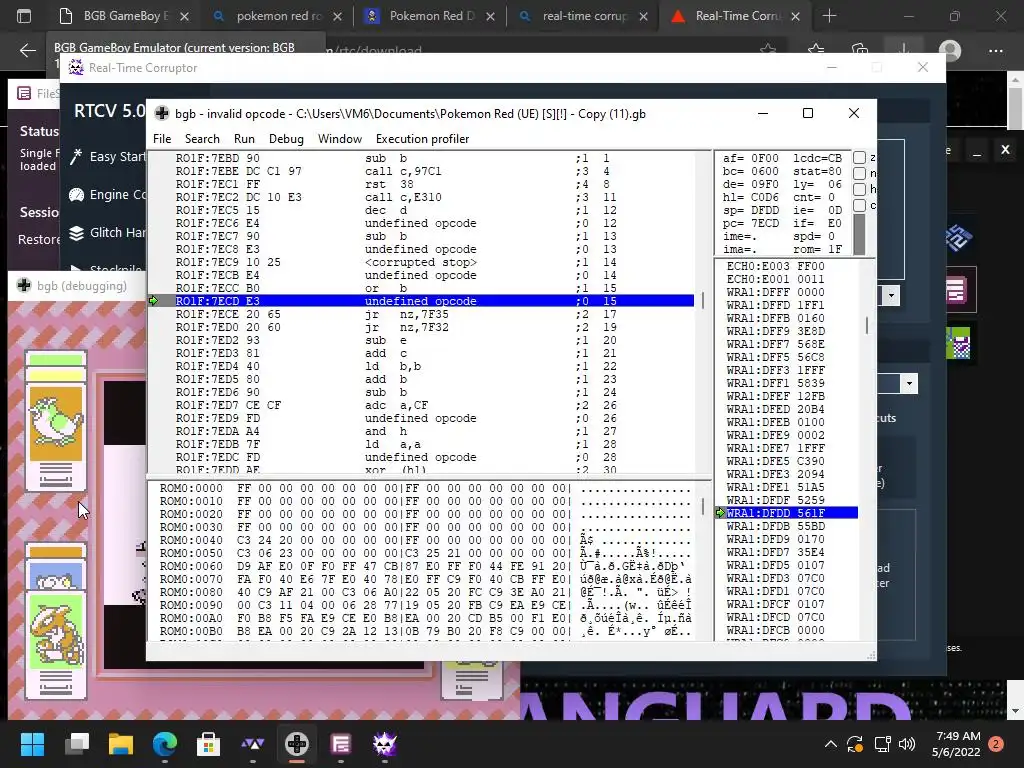Open the Search menu in bgb debugger
This screenshot has width=1024, height=768.
click(202, 138)
